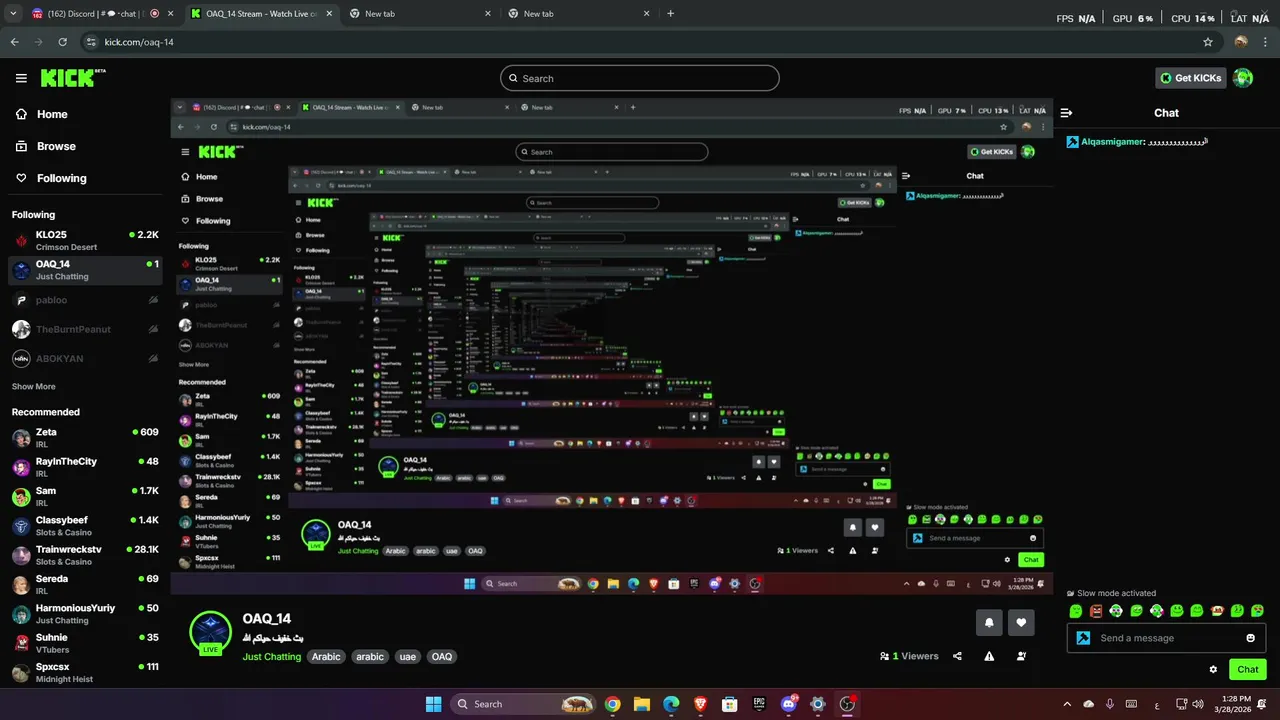Expand the system tray hidden icons chevron
The height and width of the screenshot is (720, 1280).
[x=1066, y=704]
